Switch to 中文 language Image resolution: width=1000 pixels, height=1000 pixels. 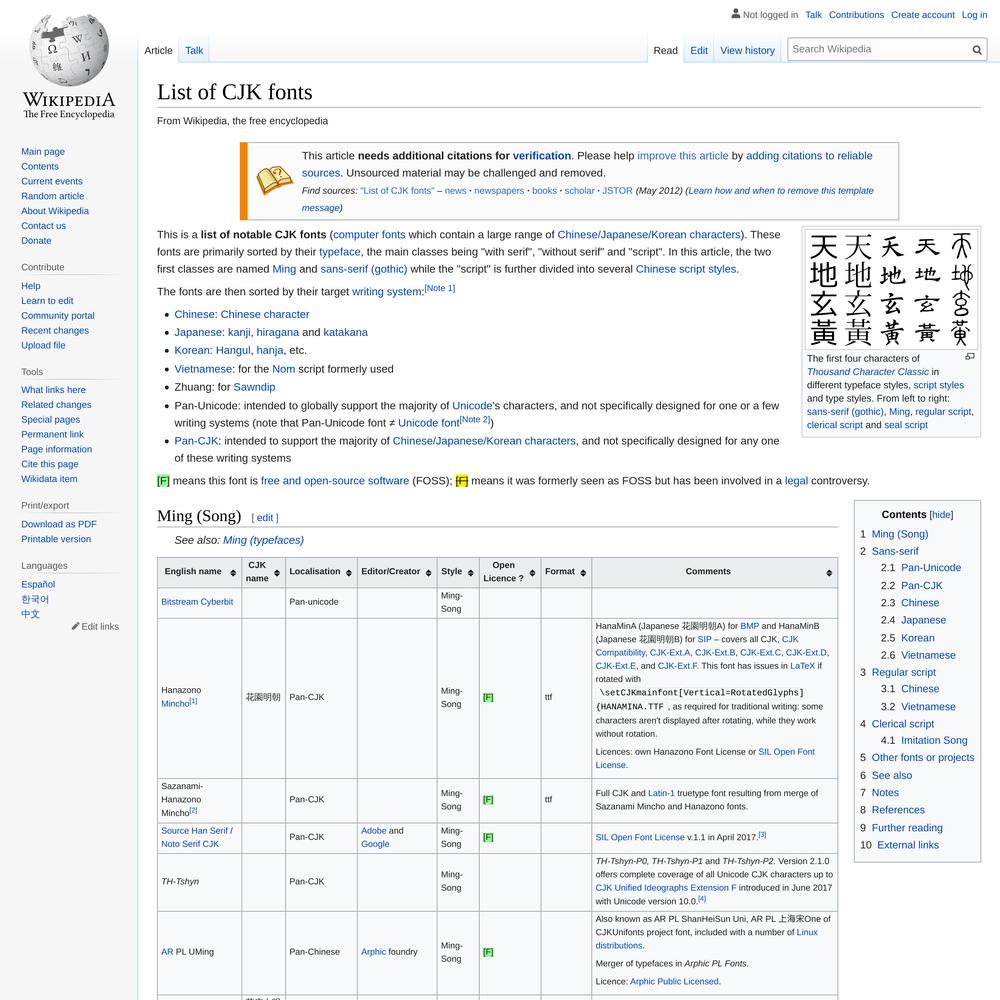tap(30, 614)
